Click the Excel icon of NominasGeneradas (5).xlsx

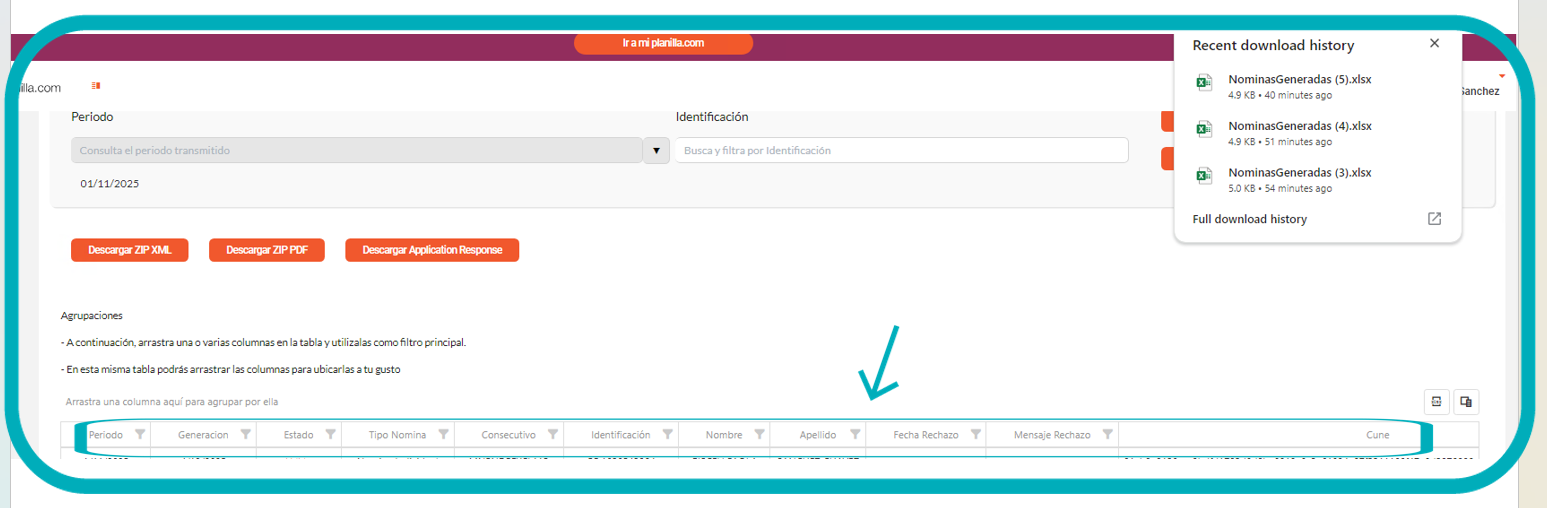(x=1205, y=84)
